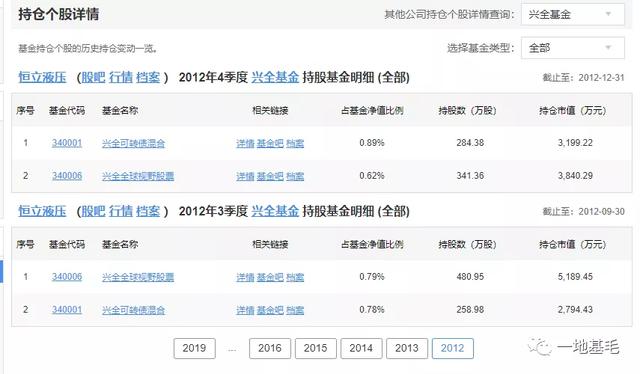Open 兴全基金 link in 2012年3季度 heading
Screen dimensions: 640x374
[275, 211]
